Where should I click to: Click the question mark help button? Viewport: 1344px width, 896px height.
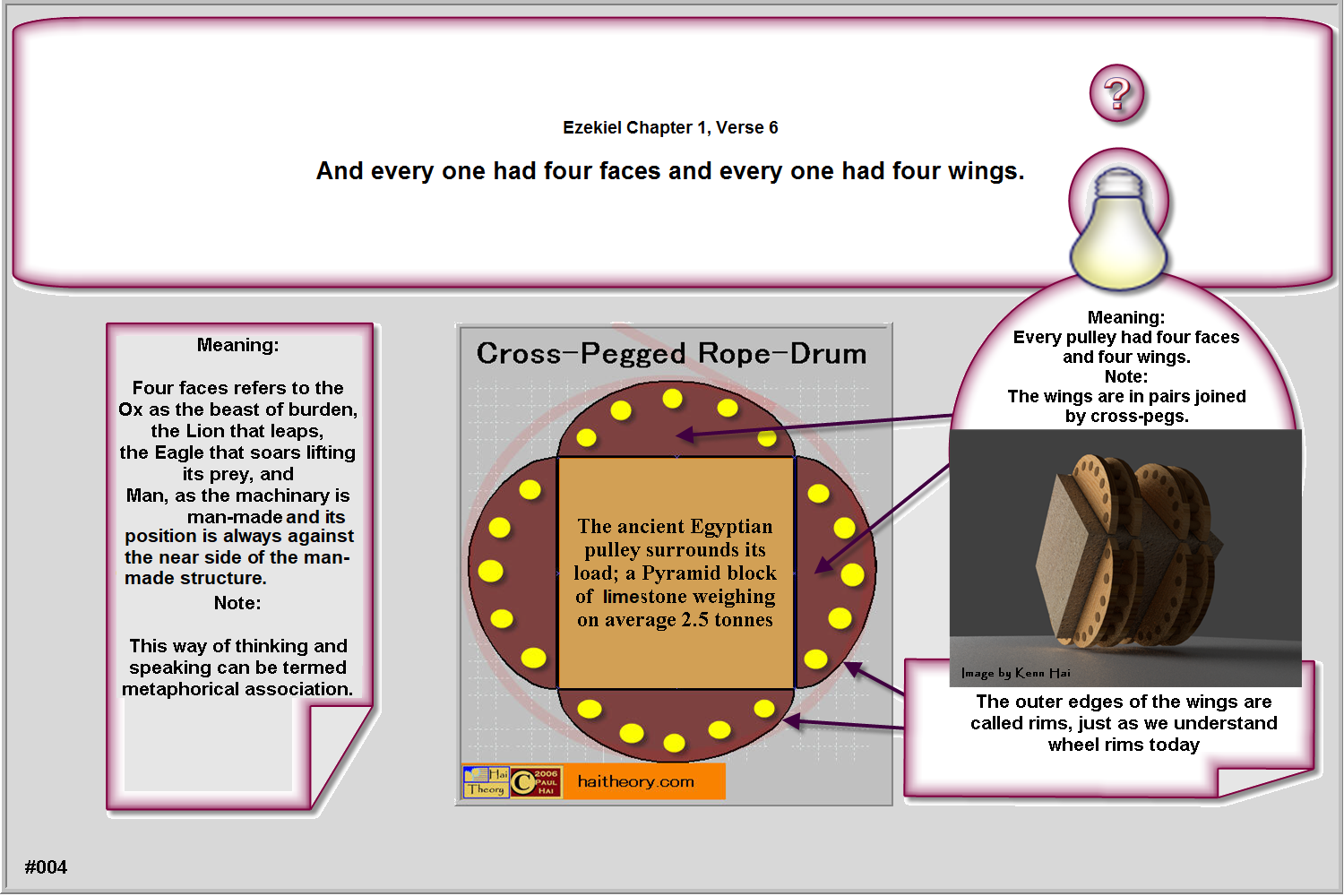pos(1116,93)
